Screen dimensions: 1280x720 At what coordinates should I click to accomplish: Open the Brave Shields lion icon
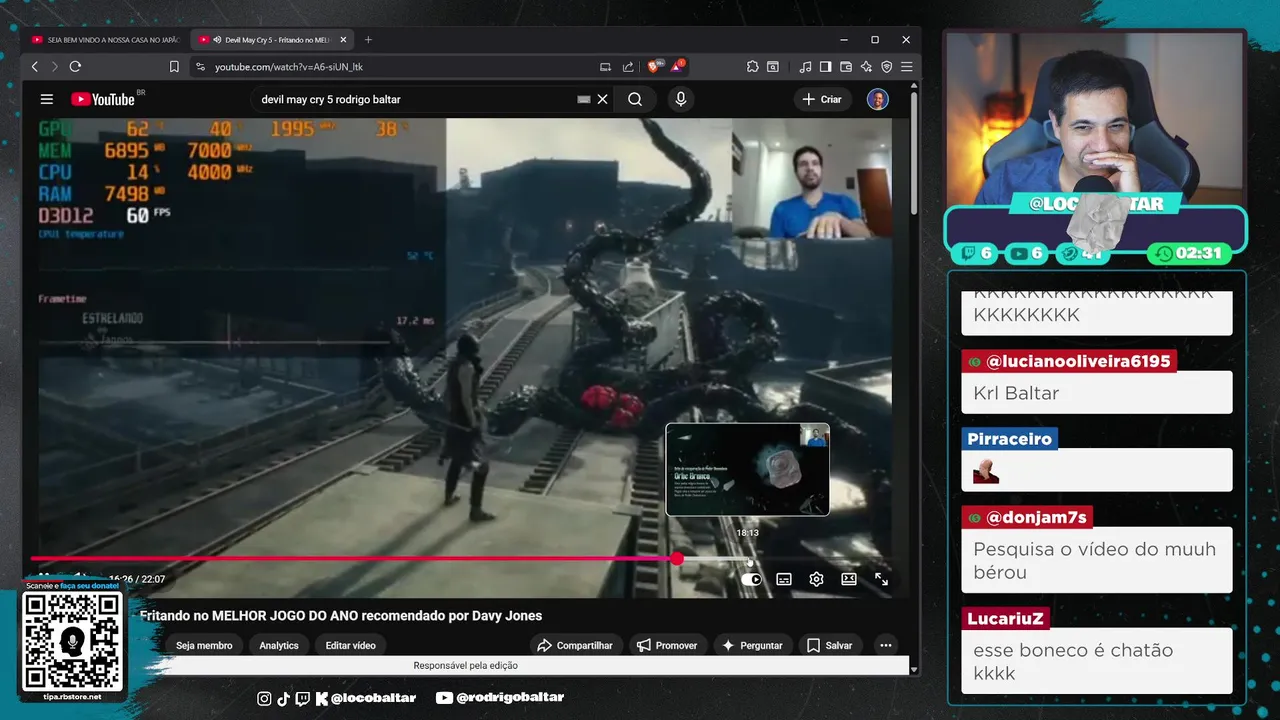[x=655, y=66]
